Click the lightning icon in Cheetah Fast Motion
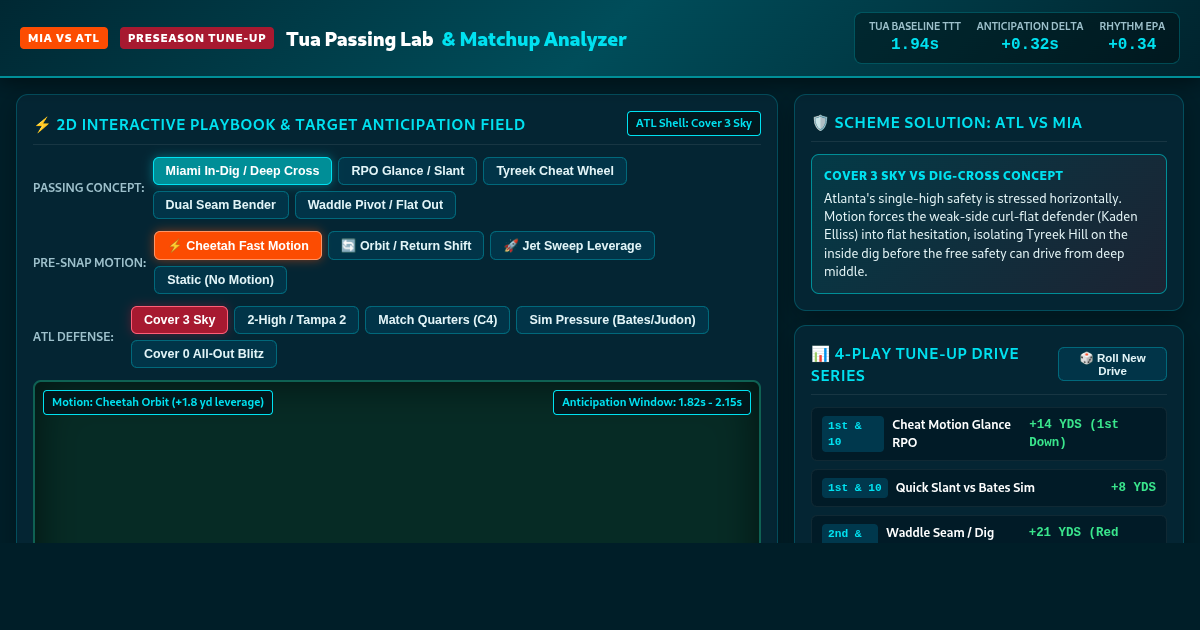Screen dimensions: 1200x630 pyautogui.click(x=175, y=246)
